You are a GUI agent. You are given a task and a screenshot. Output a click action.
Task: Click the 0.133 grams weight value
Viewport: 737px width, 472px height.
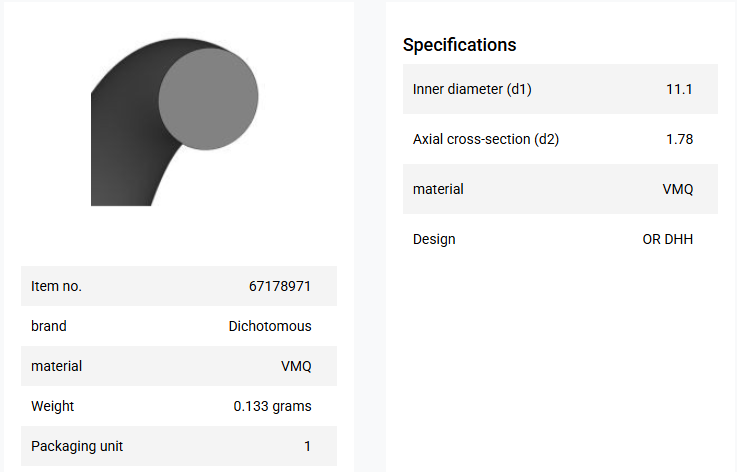tap(272, 406)
